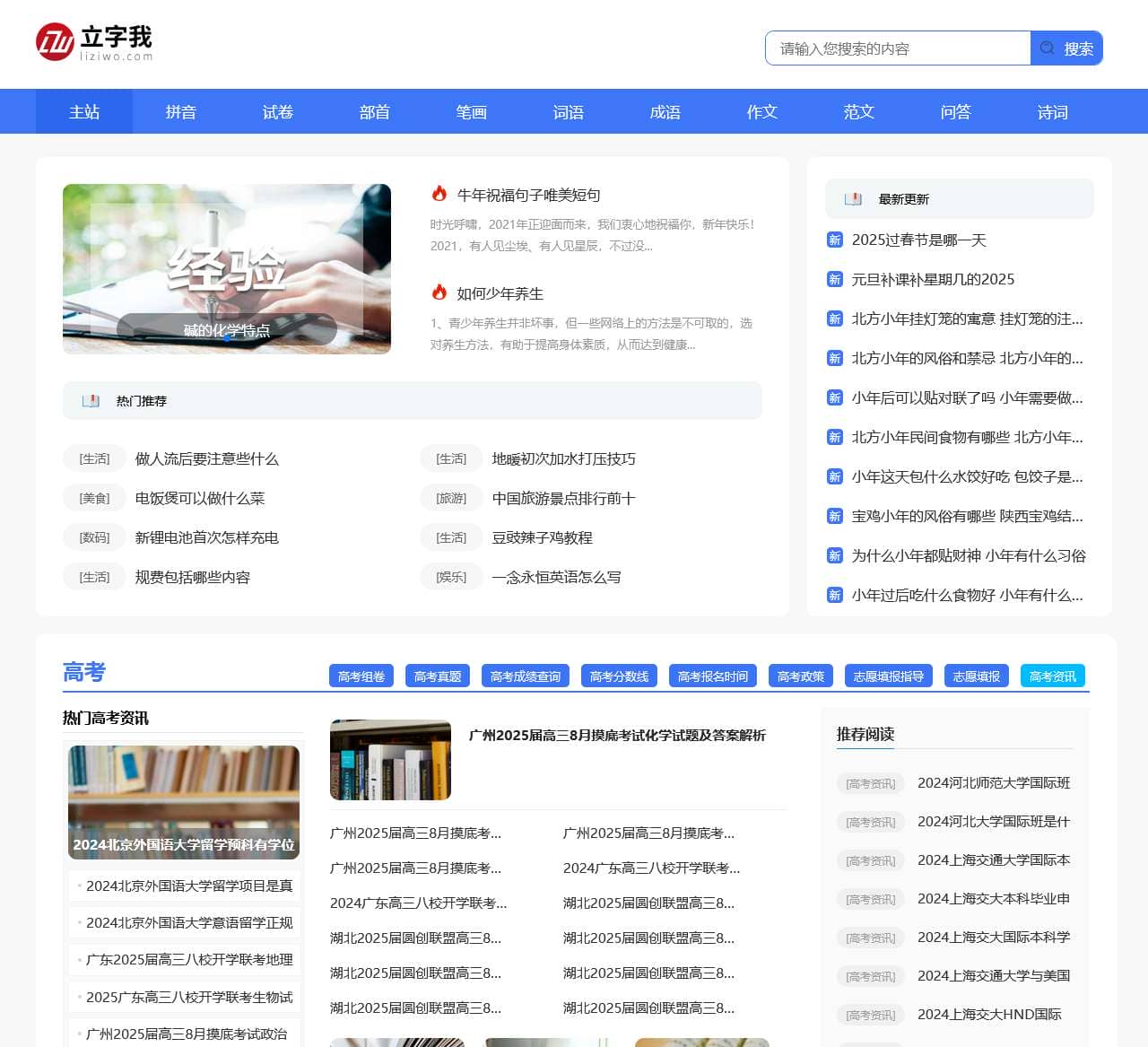1148x1047 pixels.
Task: Click the bookshelf image captioned 2024北京外国语大学留学预科有学位
Action: tap(184, 802)
